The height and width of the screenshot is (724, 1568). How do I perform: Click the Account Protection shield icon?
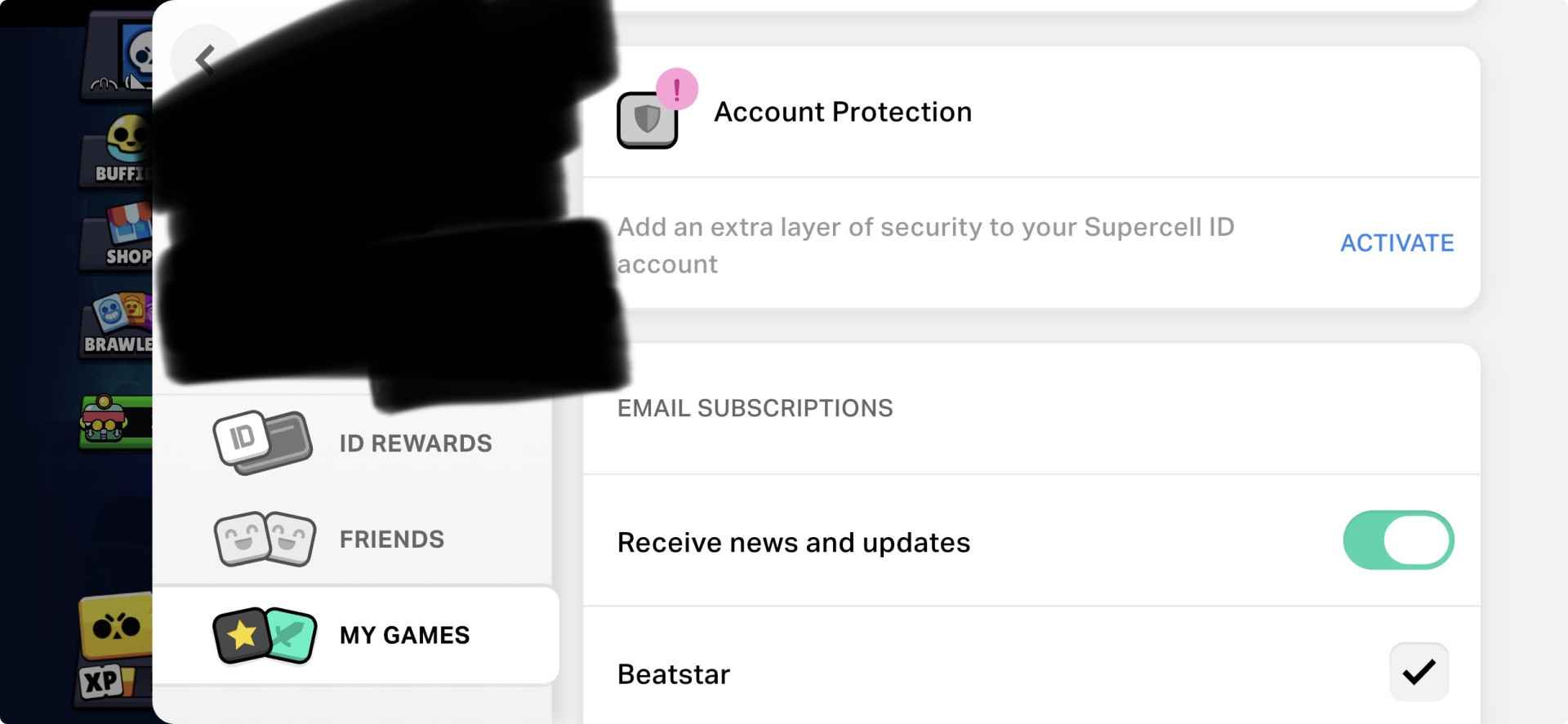pyautogui.click(x=647, y=121)
